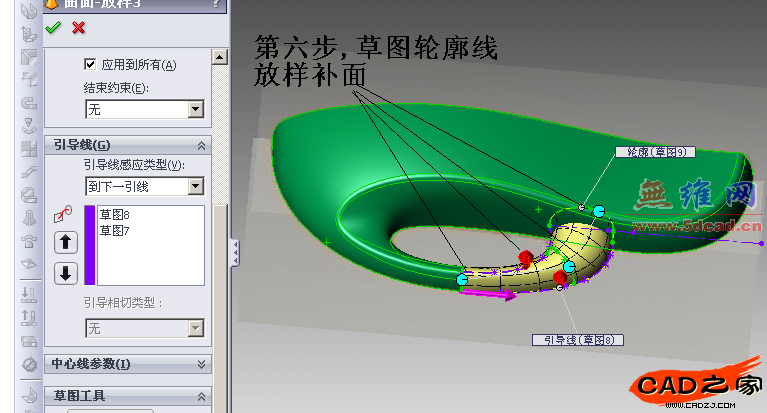Click the 轮廓(草图9) callout label

[655, 152]
